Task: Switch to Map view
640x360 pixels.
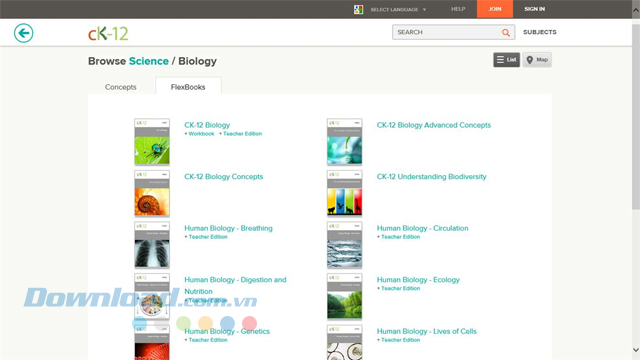Action: (537, 60)
